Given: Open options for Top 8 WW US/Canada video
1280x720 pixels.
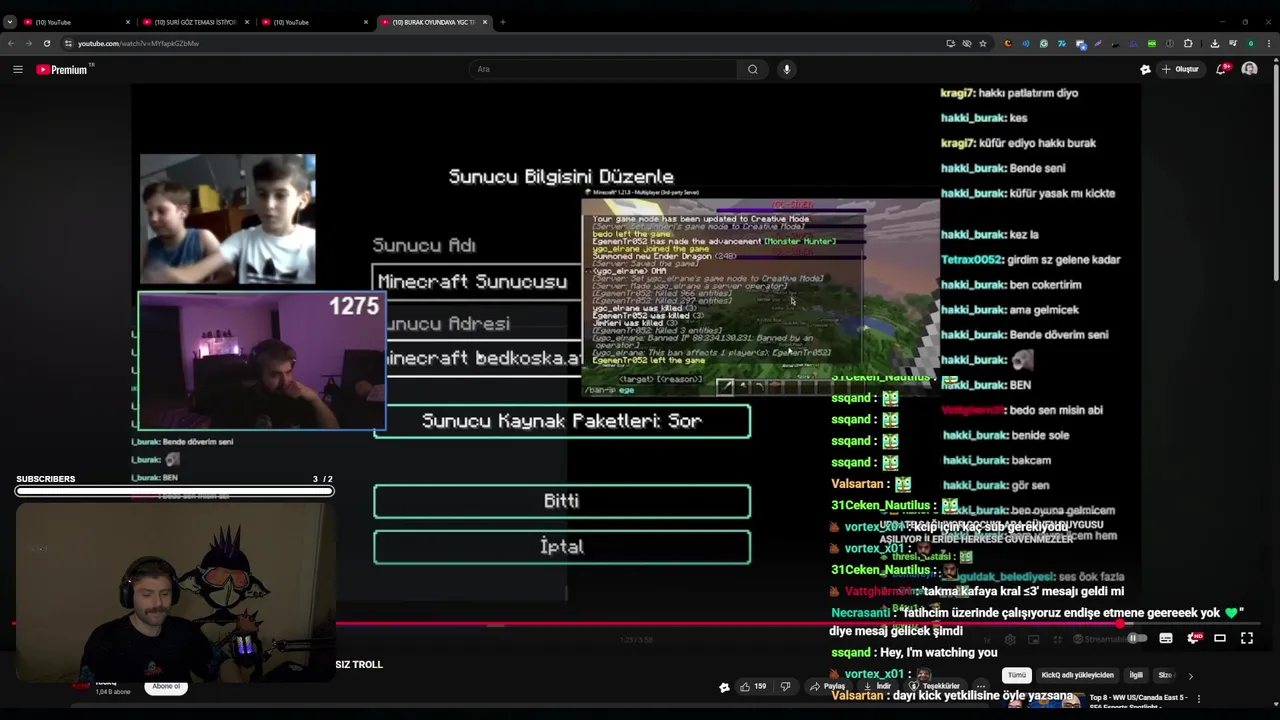Looking at the screenshot, I should click(x=1199, y=698).
